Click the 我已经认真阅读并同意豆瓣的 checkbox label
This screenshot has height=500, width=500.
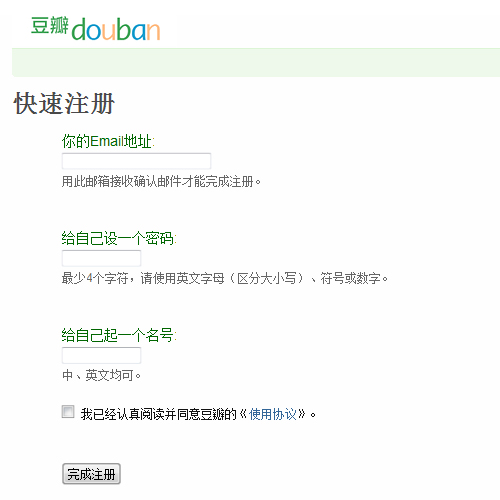[158, 414]
